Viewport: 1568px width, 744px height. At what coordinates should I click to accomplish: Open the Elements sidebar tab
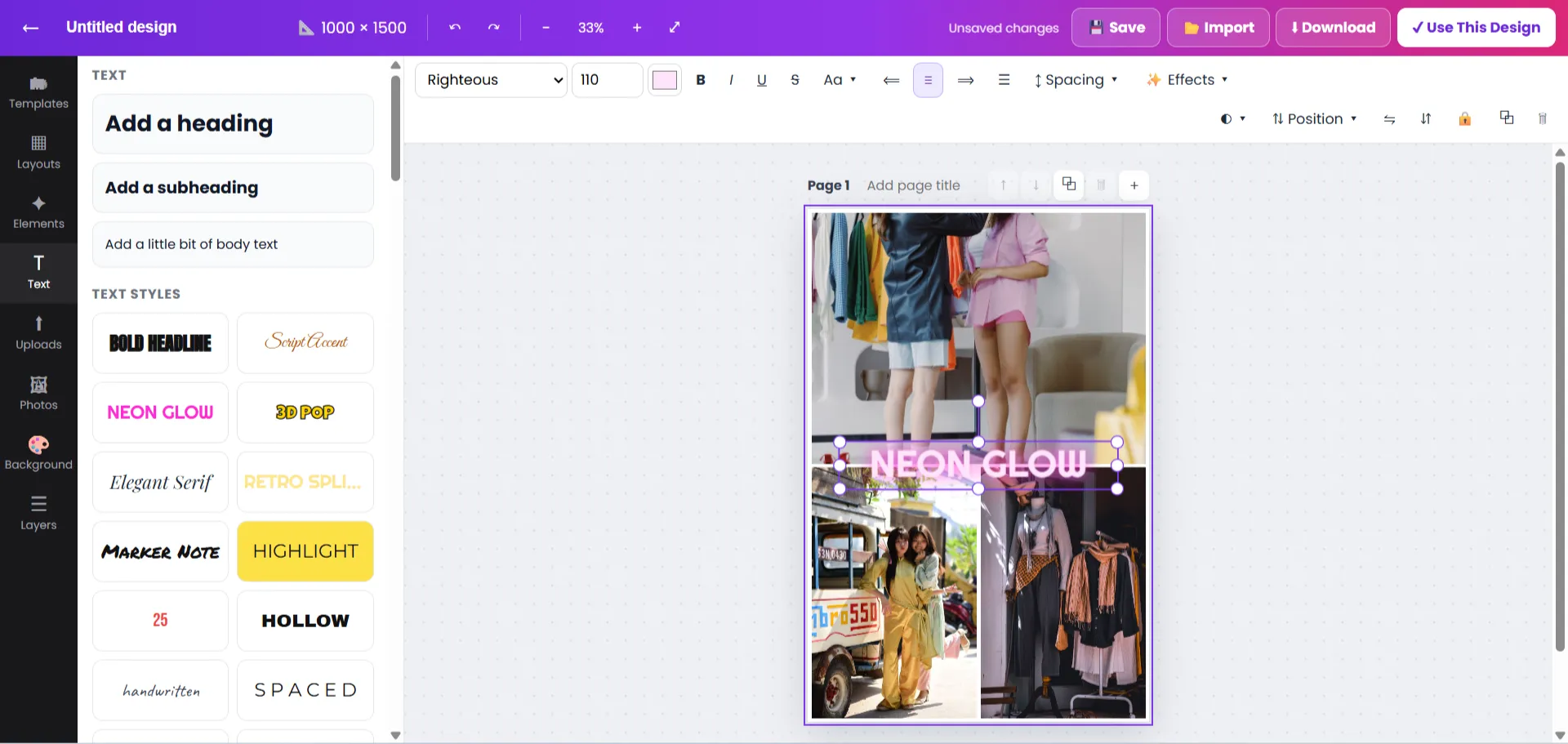(38, 212)
